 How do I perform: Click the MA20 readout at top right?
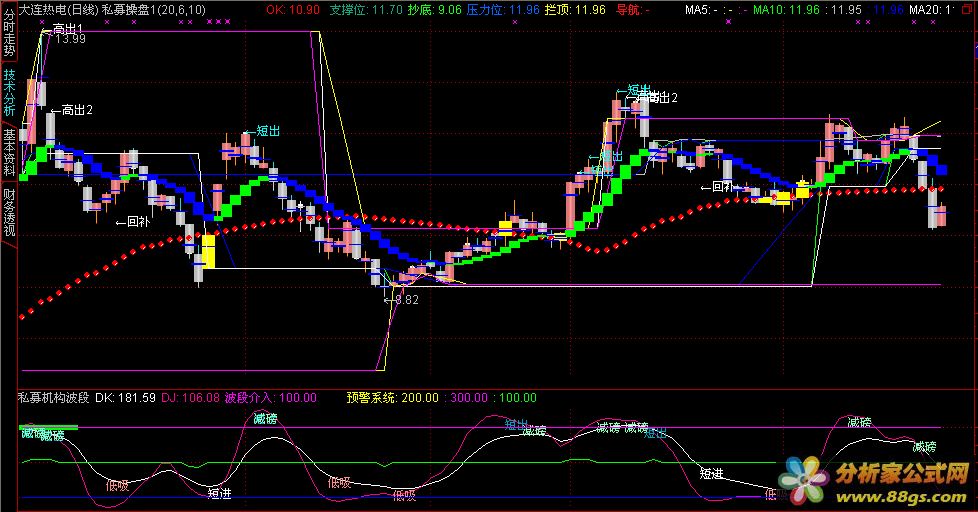pyautogui.click(x=931, y=9)
